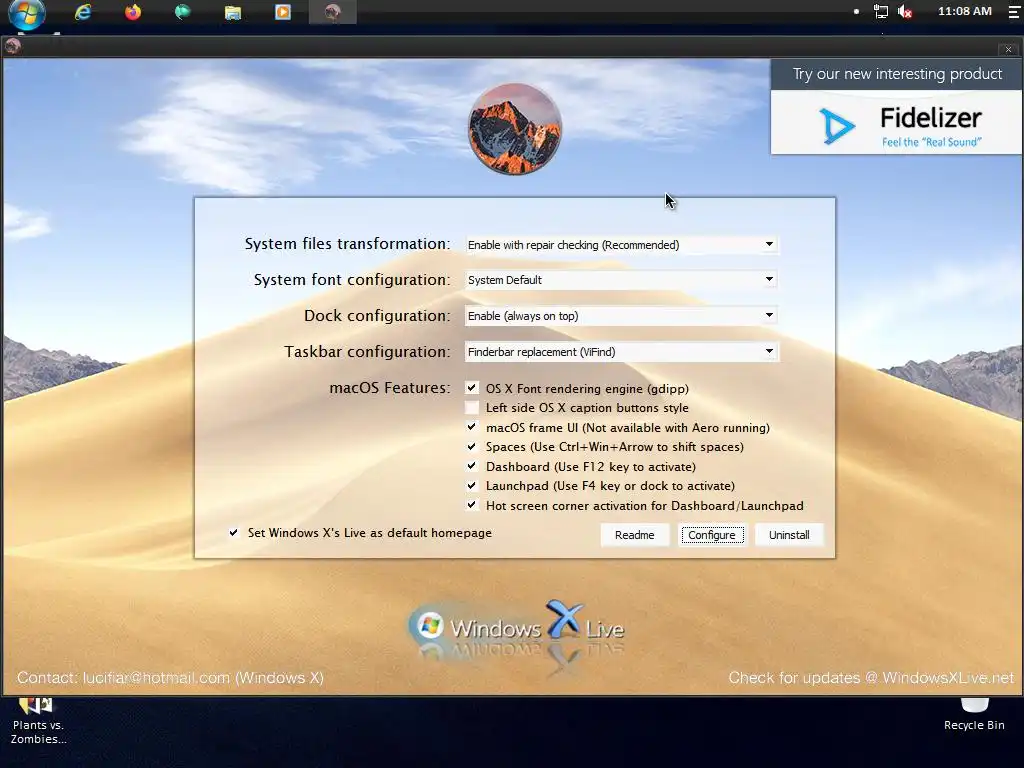Close the transformation pack window
The height and width of the screenshot is (768, 1024).
click(x=1008, y=49)
